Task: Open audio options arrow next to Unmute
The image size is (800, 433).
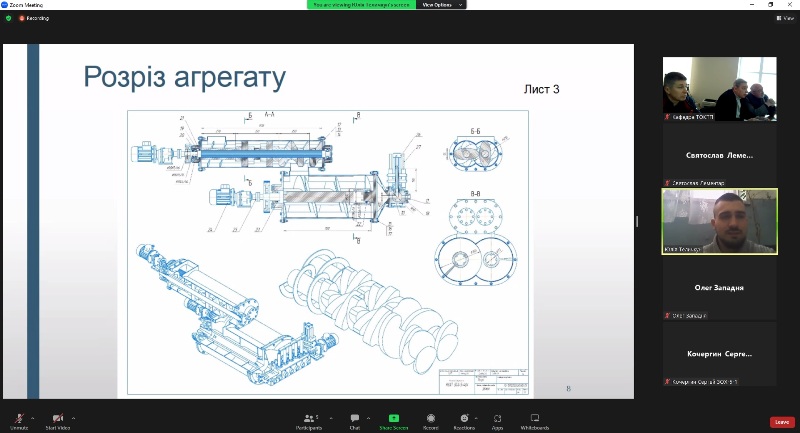Action: pos(33,418)
